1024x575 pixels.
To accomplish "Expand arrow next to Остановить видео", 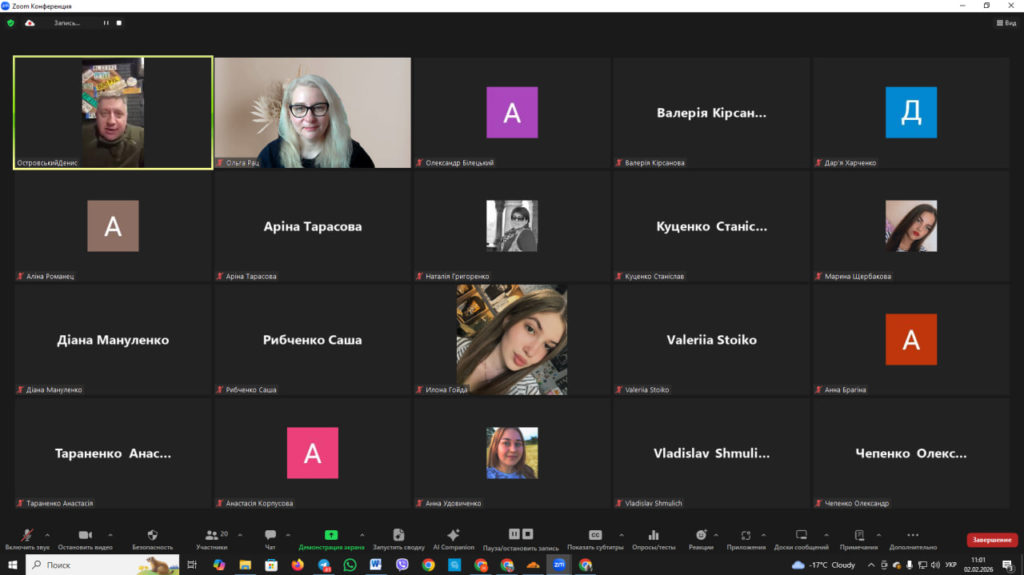I will point(110,534).
